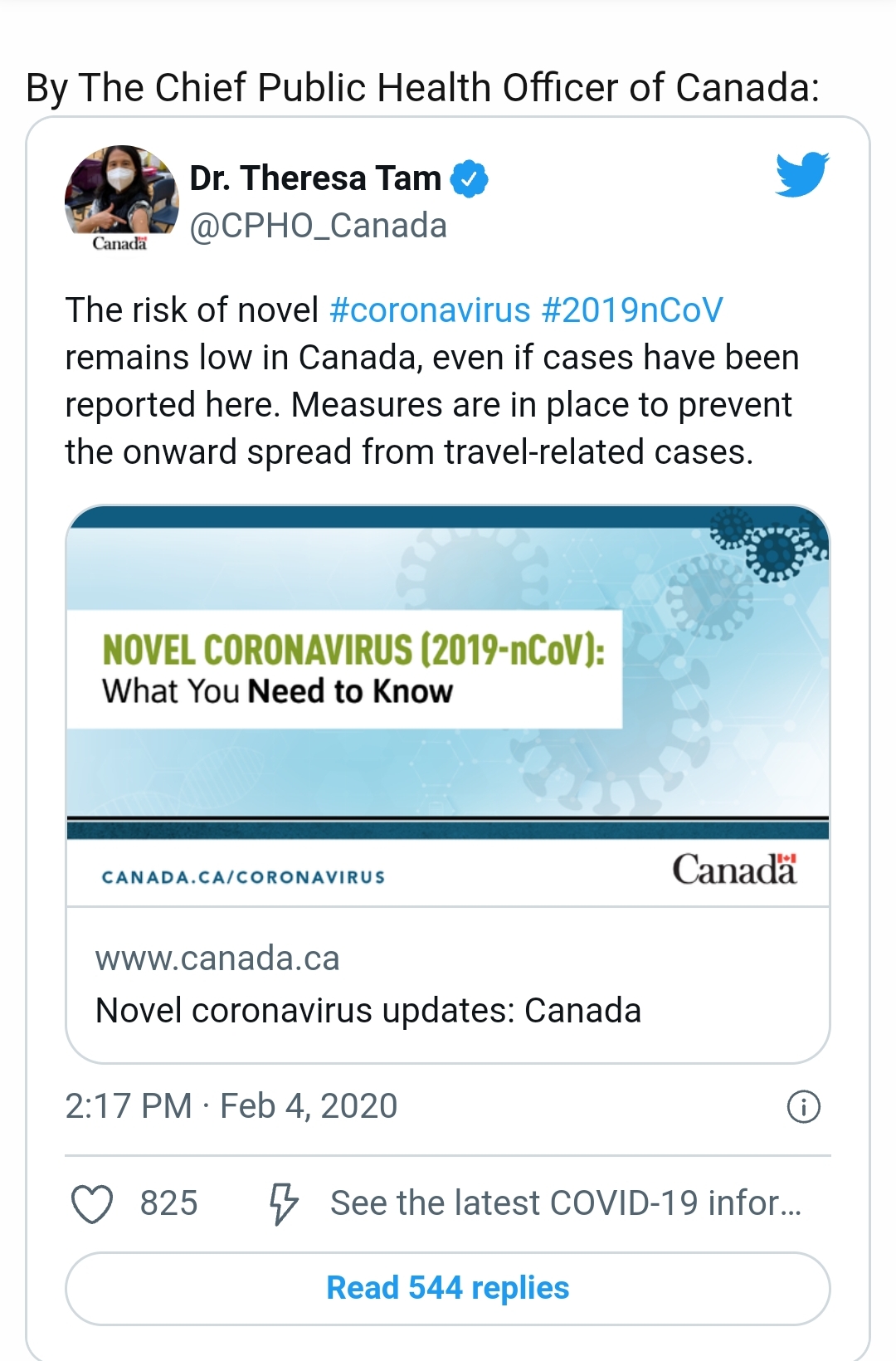The width and height of the screenshot is (896, 1361).
Task: Click the Twitter bird logo
Action: tap(802, 174)
